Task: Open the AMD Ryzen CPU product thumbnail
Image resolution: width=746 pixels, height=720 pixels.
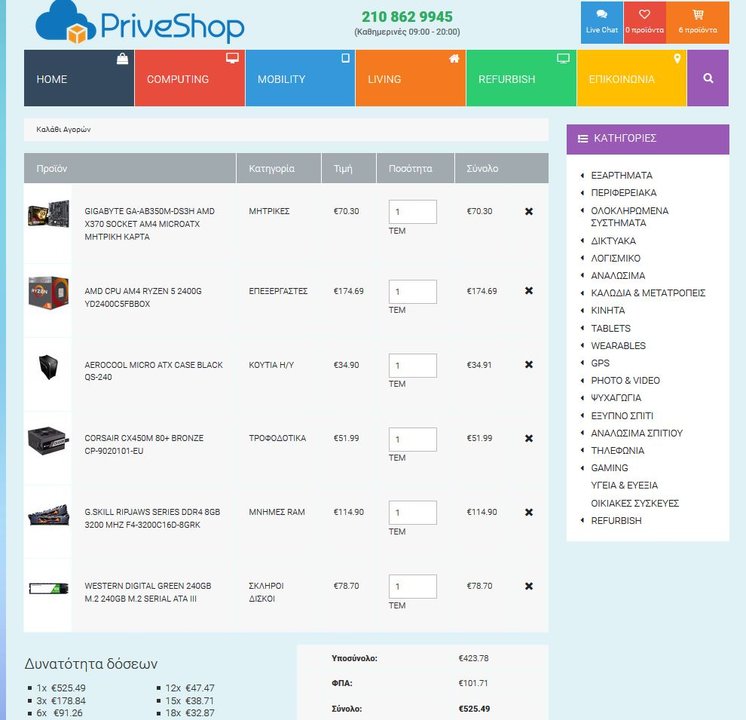Action: [x=49, y=292]
